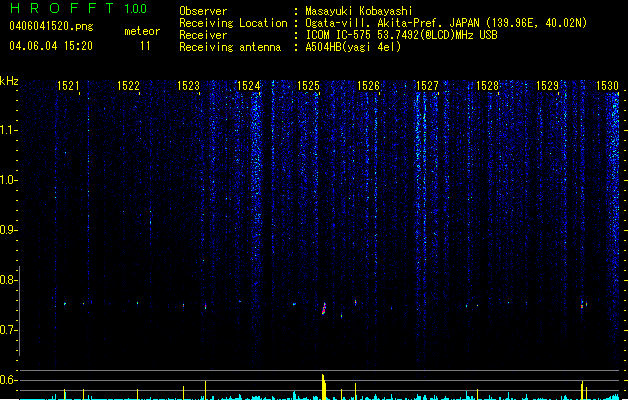Click time marker 1527
The image size is (629, 400).
click(428, 86)
